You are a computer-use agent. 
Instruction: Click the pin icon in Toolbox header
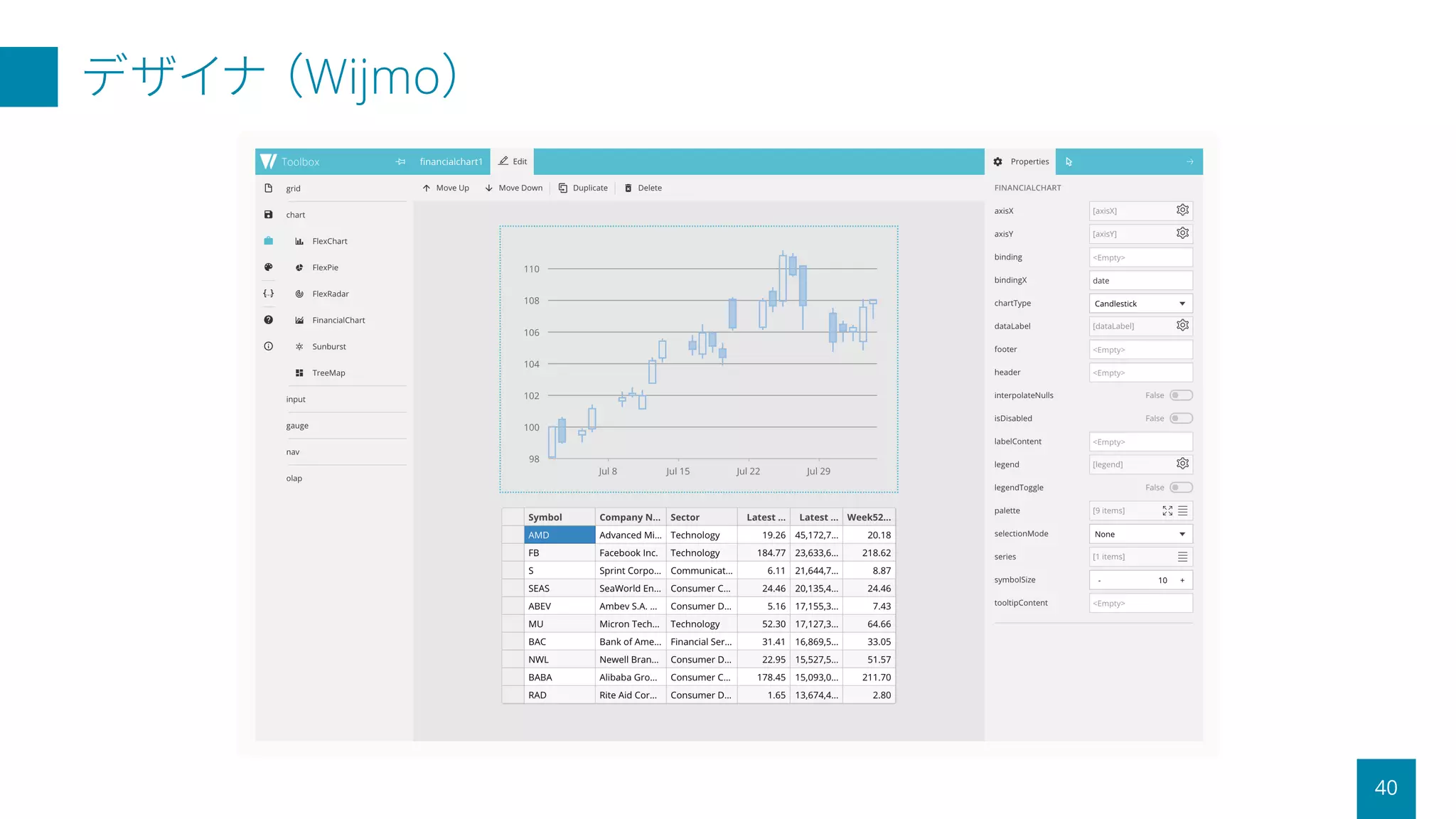(x=400, y=162)
